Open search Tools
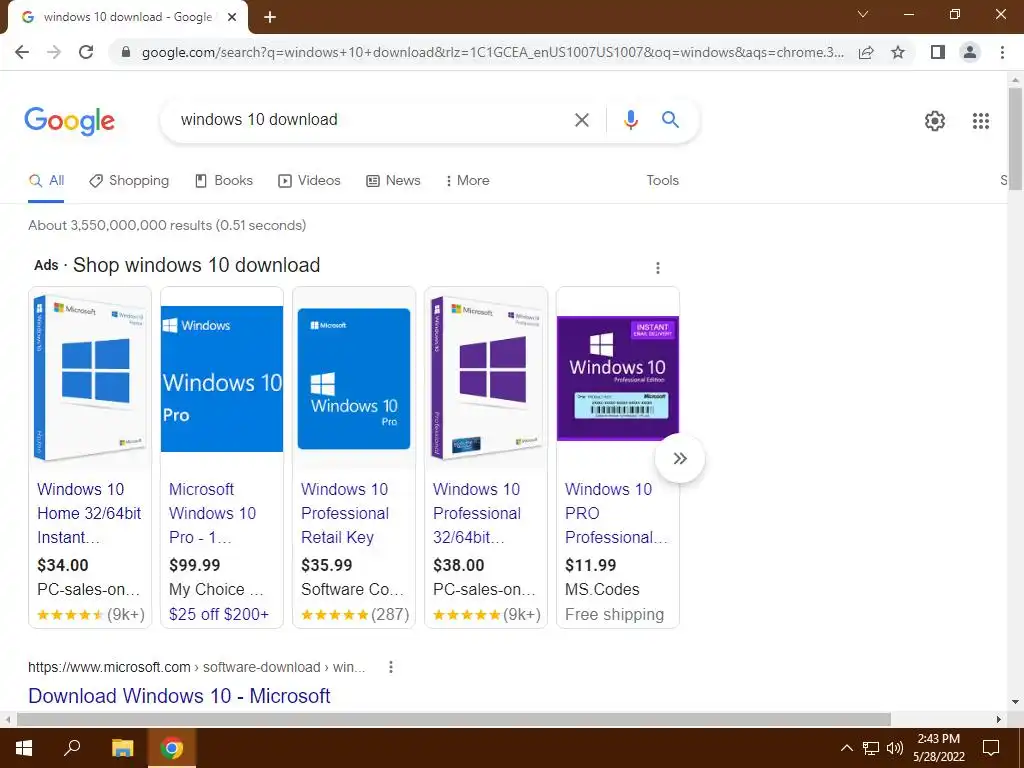1024x768 pixels. coord(663,181)
